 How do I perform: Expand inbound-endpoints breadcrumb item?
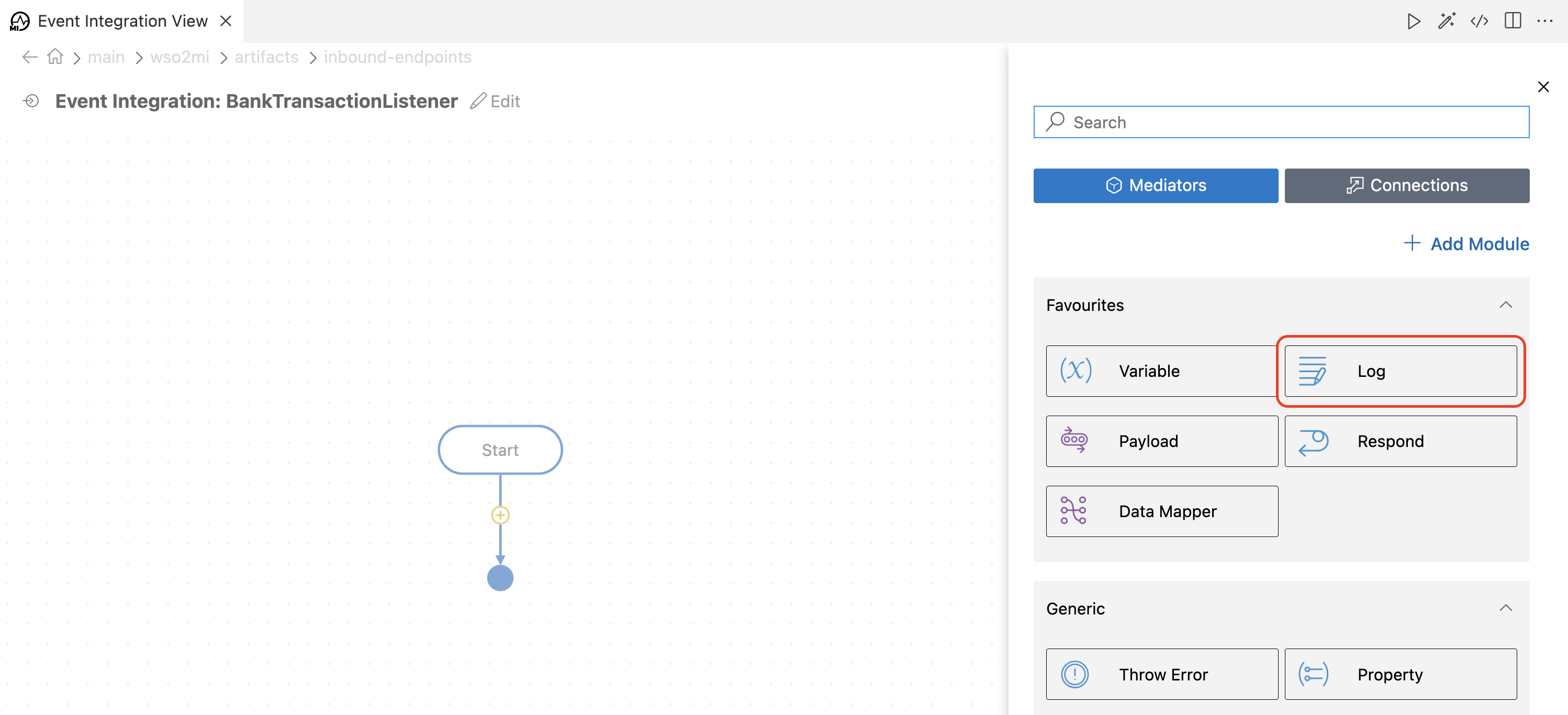(x=397, y=57)
